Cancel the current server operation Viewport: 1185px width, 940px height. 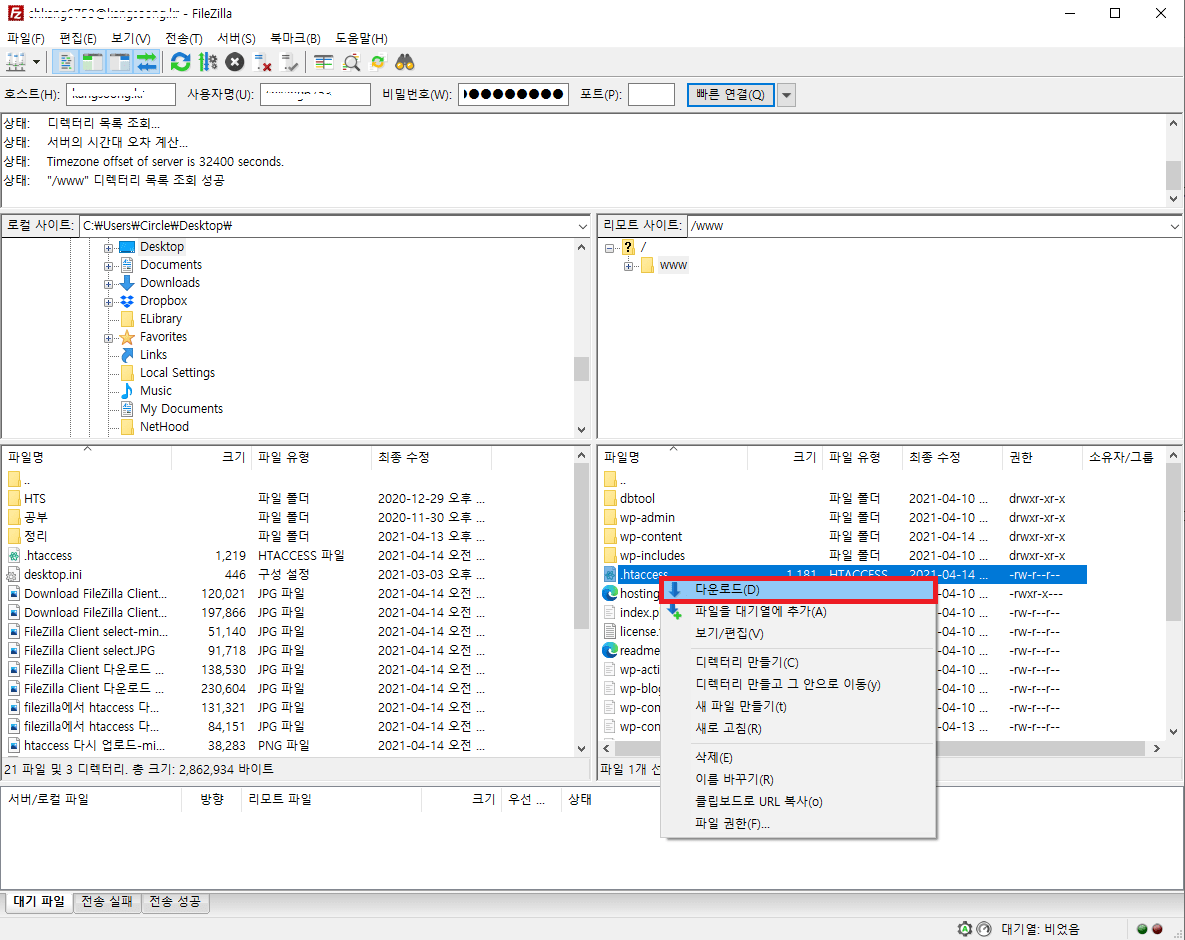tap(234, 61)
